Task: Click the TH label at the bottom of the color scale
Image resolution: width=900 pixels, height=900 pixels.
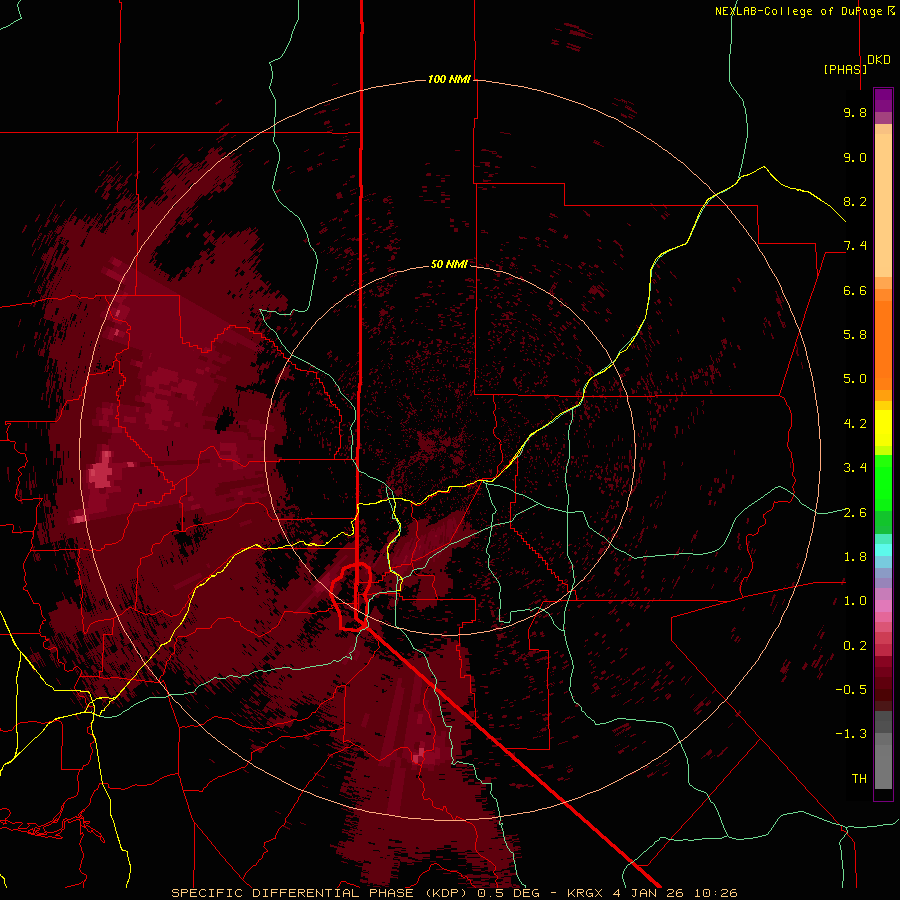Action: pos(859,779)
